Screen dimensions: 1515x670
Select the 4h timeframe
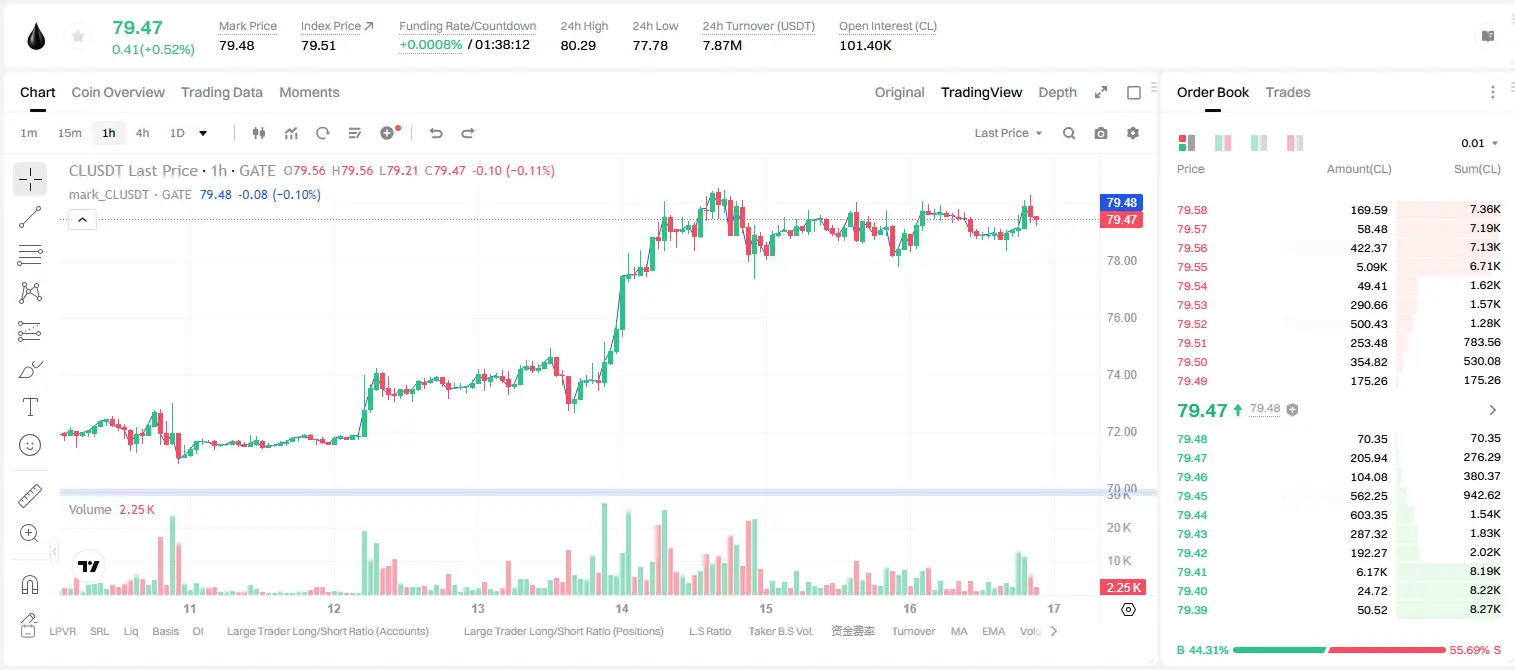[142, 133]
